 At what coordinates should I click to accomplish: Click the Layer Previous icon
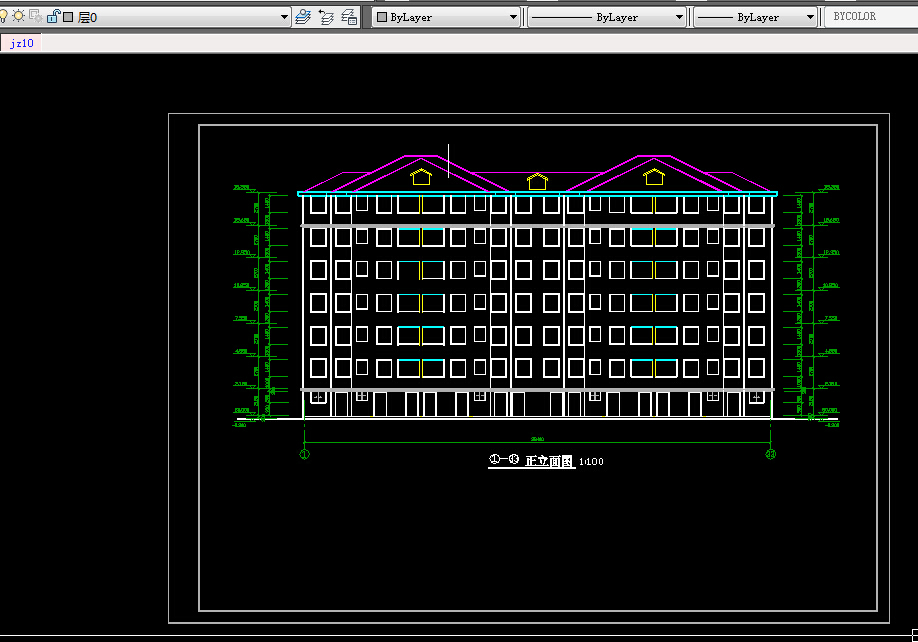(326, 16)
